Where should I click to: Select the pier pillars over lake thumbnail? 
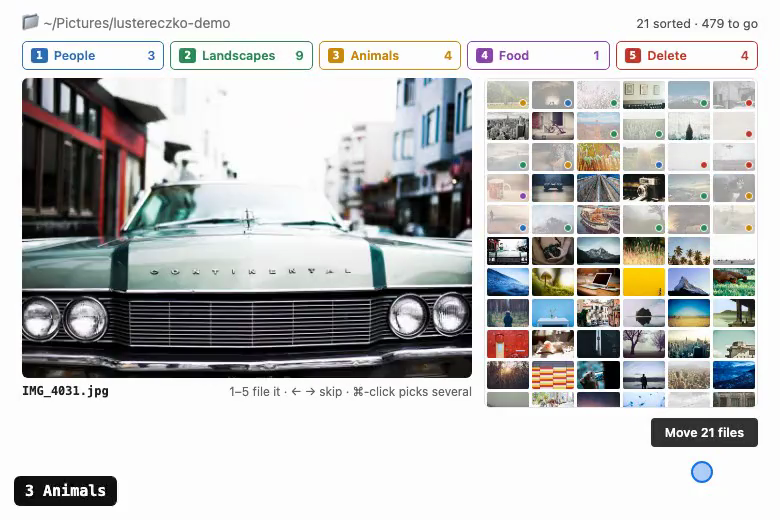coord(734,313)
